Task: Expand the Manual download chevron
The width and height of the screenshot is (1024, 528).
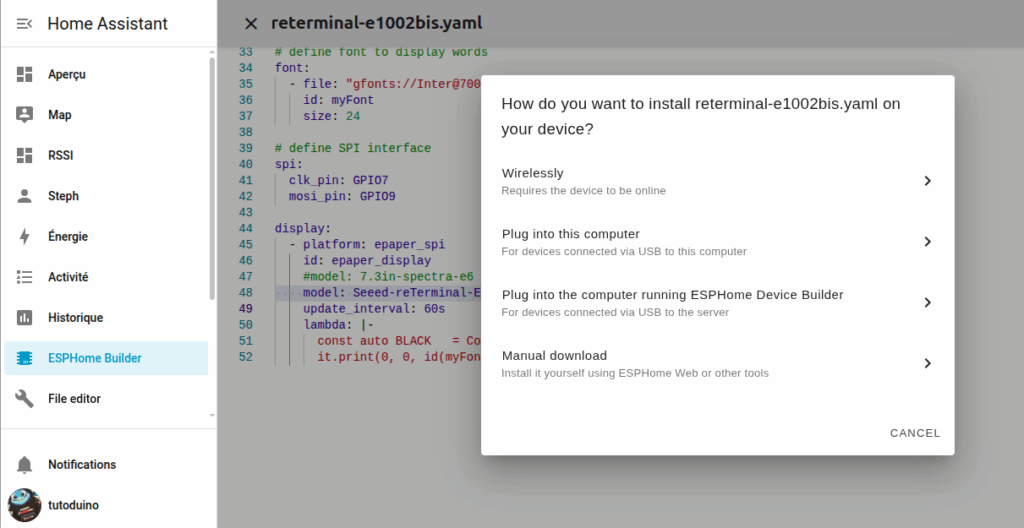Action: [x=927, y=364]
